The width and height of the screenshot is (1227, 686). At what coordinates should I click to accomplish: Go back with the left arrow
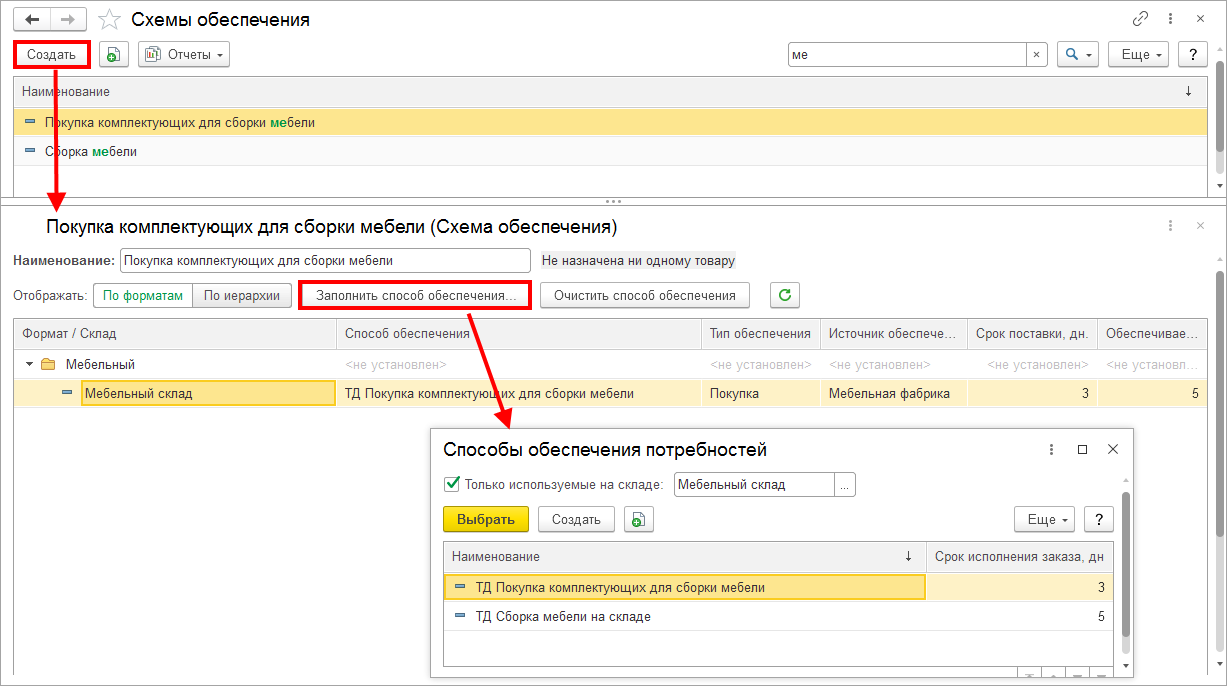pos(32,19)
